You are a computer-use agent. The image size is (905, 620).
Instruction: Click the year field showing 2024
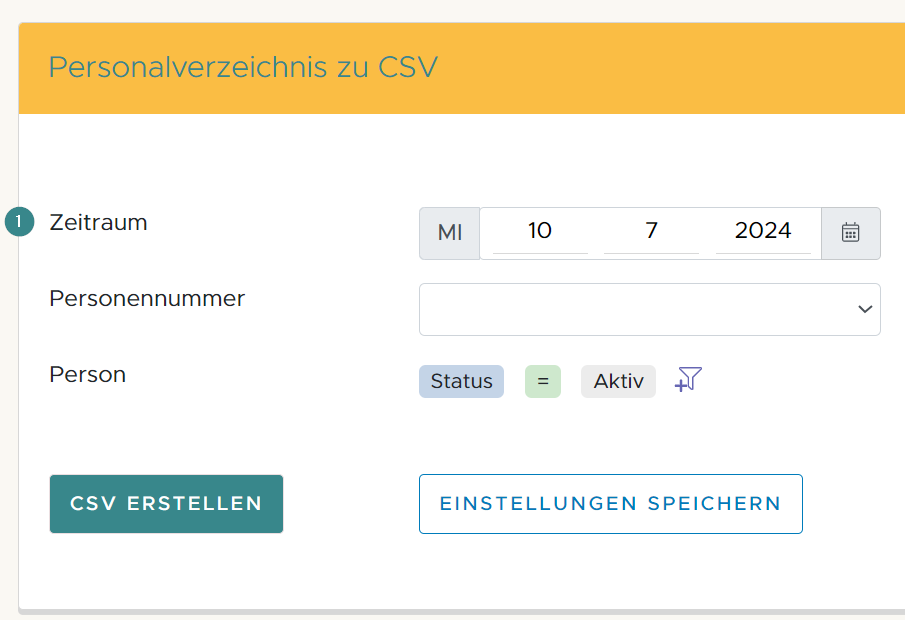coord(764,231)
